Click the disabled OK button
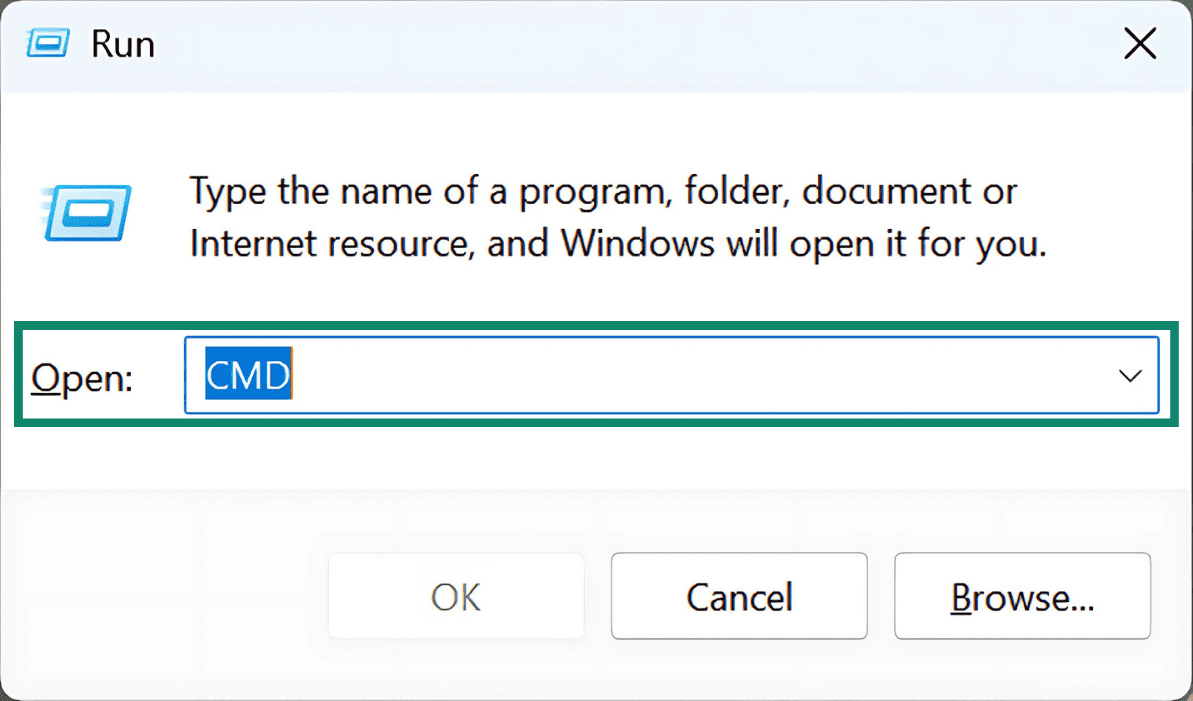Viewport: 1193px width, 701px height. coord(455,596)
